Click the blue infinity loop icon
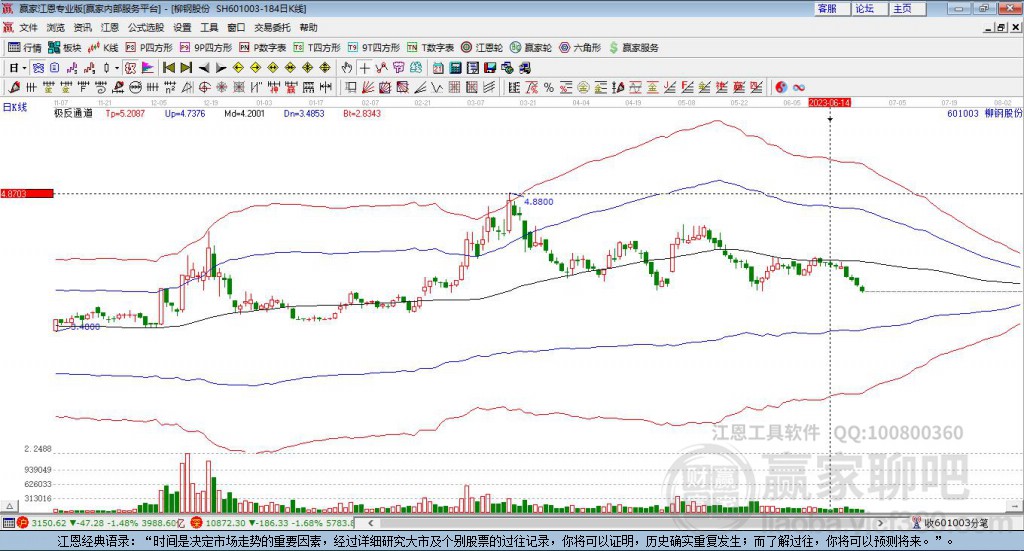 coord(798,87)
